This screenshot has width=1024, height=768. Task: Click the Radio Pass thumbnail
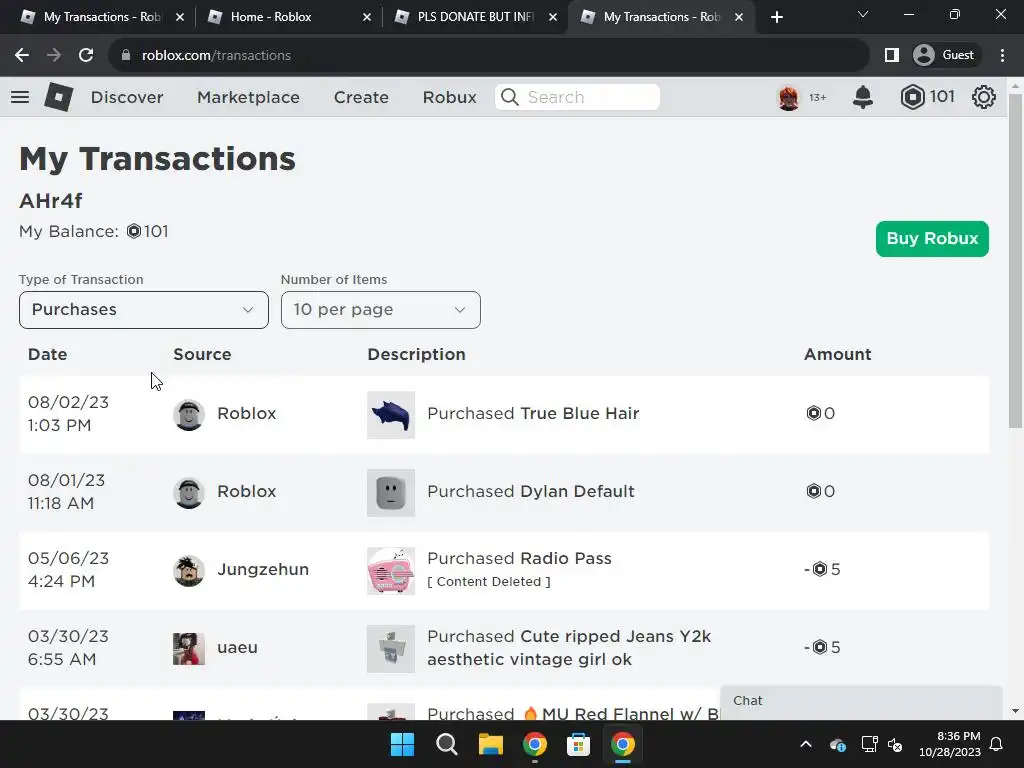point(391,571)
